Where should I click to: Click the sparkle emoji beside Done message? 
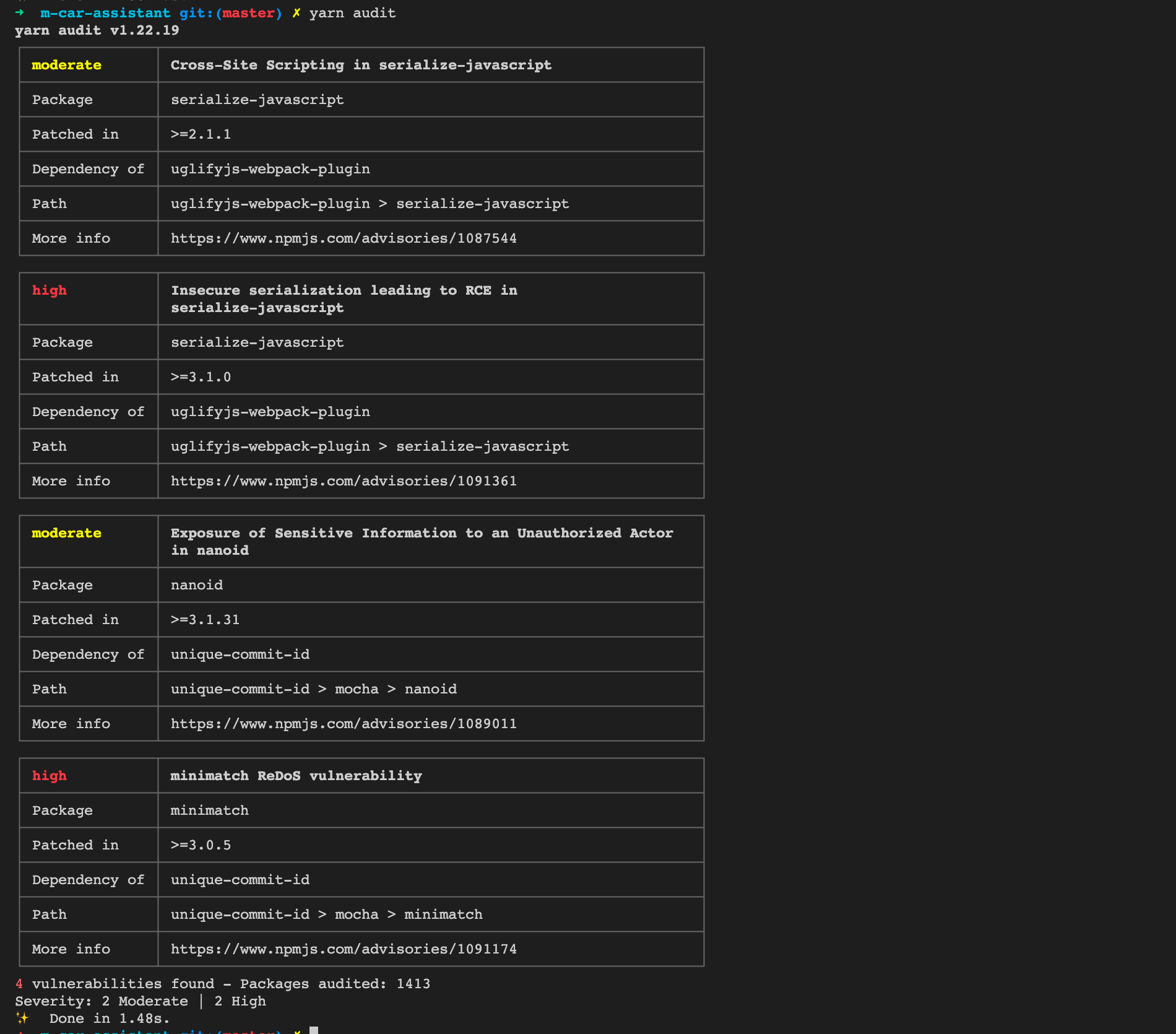(x=22, y=1018)
